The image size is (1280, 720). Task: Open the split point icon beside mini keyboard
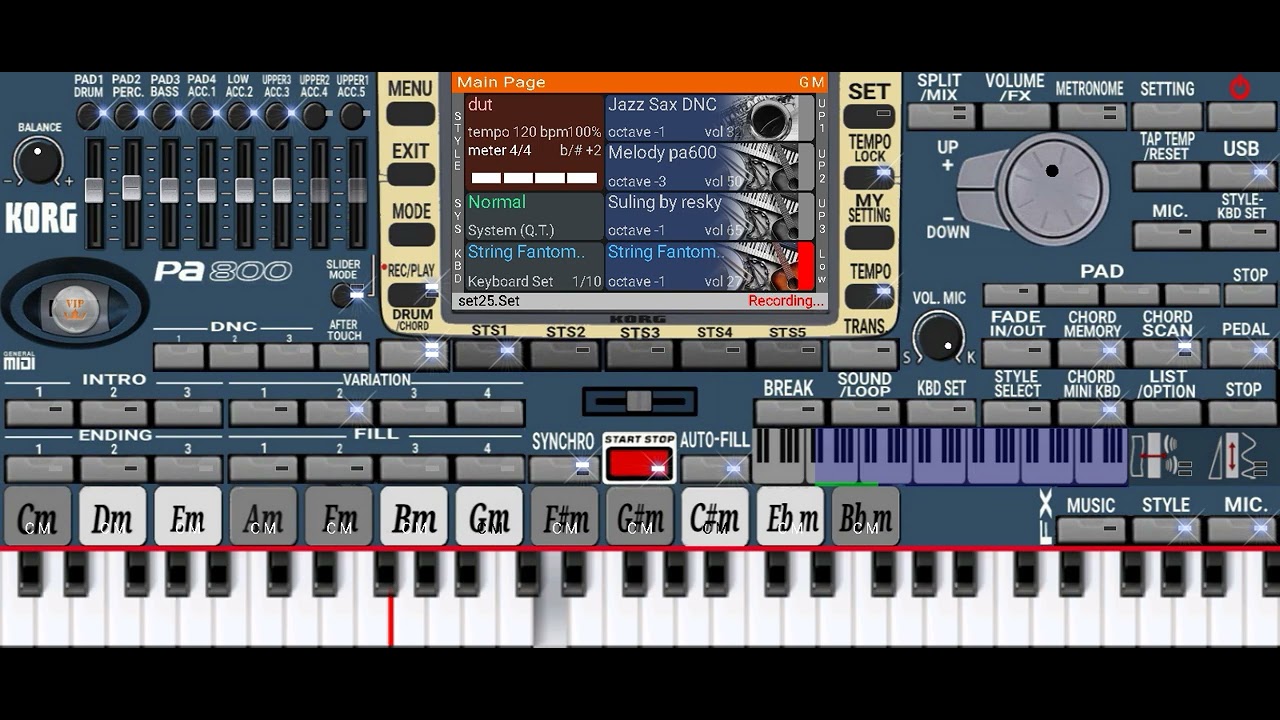click(x=1160, y=456)
